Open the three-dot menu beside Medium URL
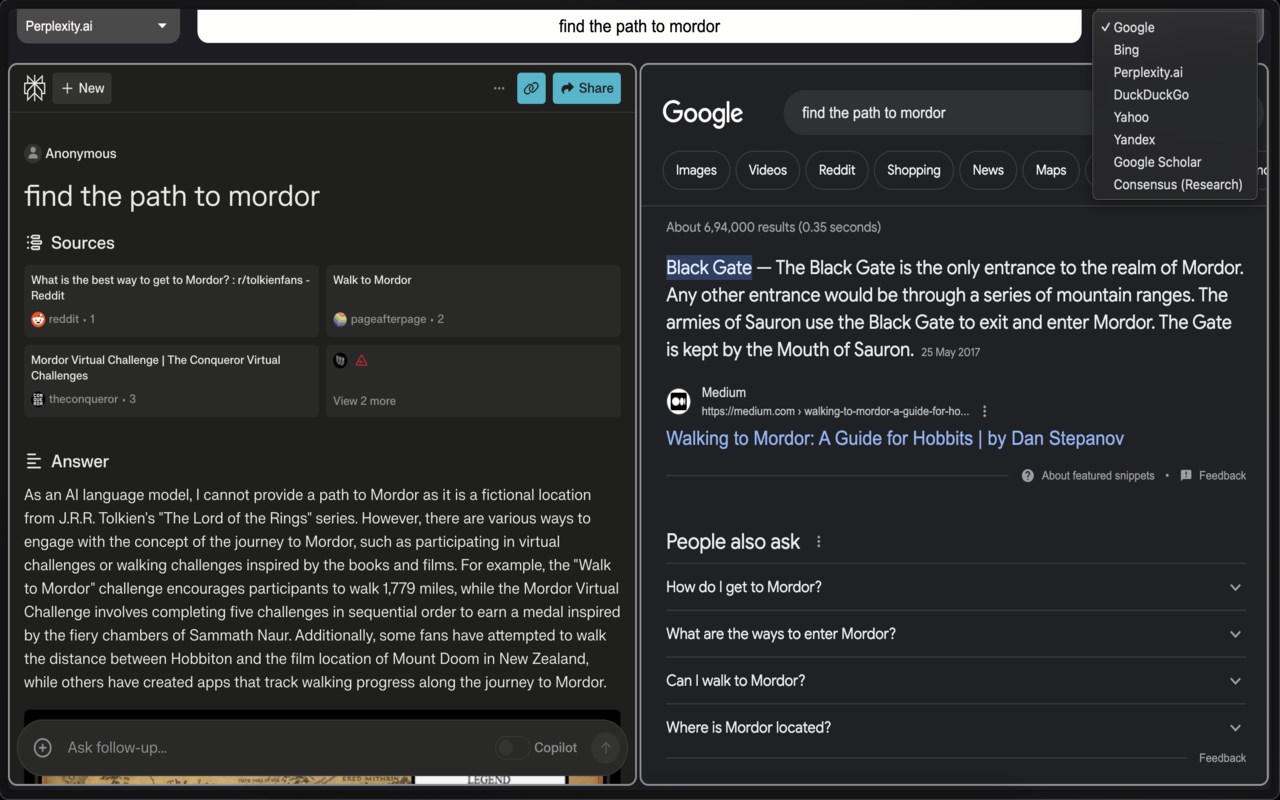 click(985, 411)
